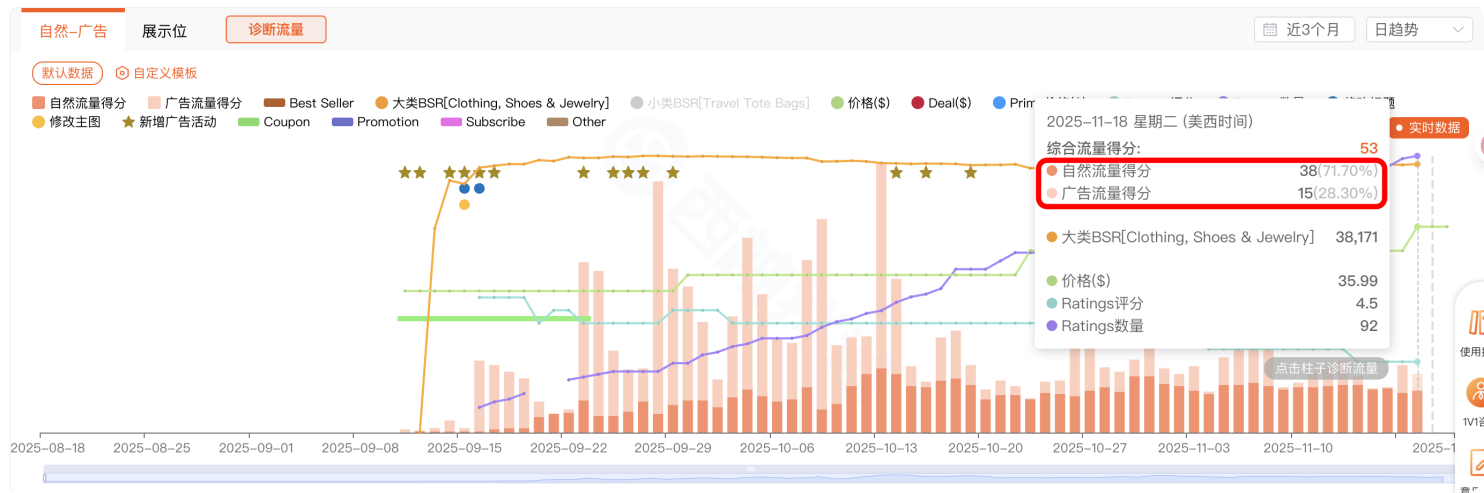The image size is (1484, 493).
Task: Toggle the 自然流量得分 legend series
Action: pyautogui.click(x=79, y=103)
